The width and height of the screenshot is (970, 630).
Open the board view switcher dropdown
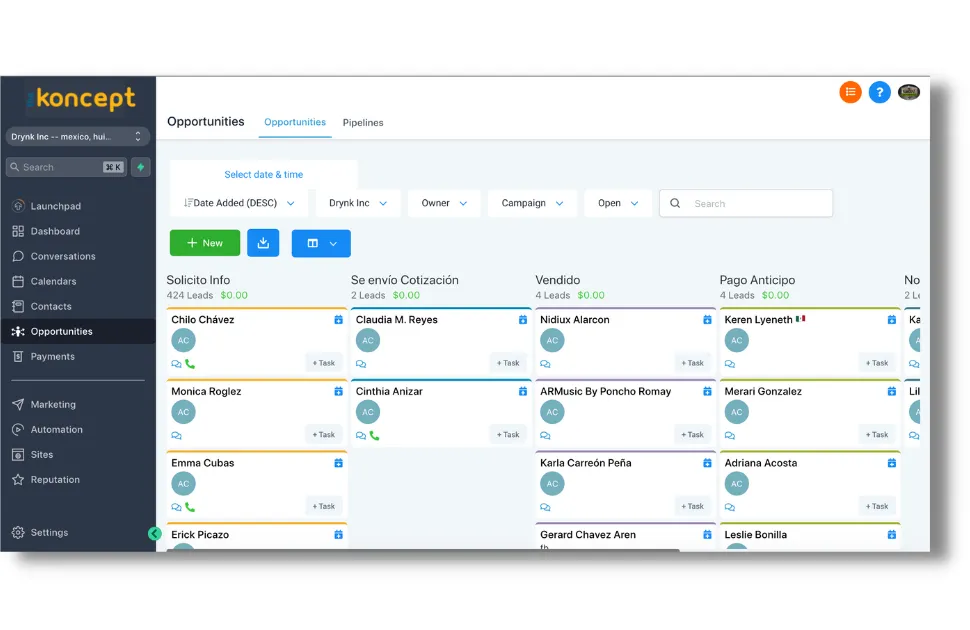(321, 243)
